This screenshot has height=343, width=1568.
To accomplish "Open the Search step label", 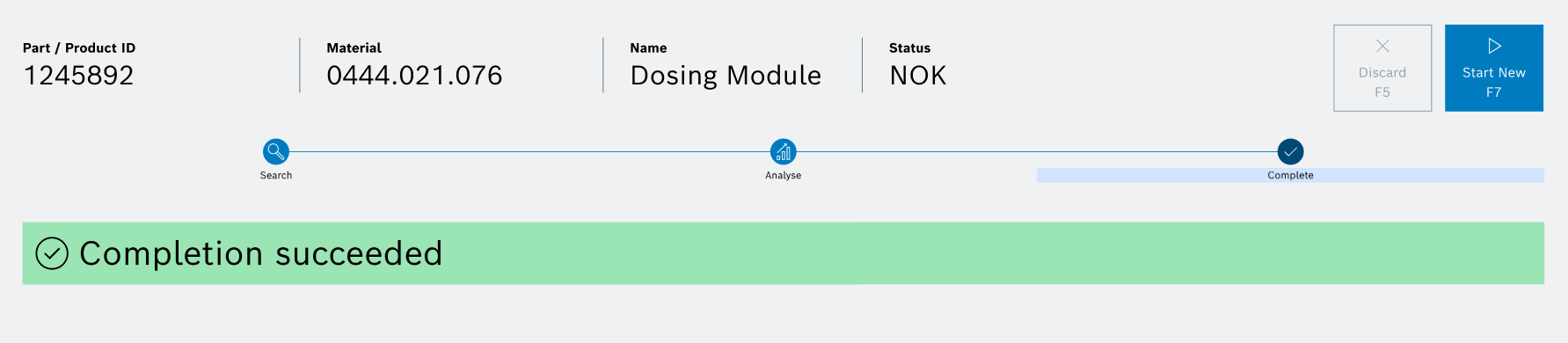I will (276, 176).
